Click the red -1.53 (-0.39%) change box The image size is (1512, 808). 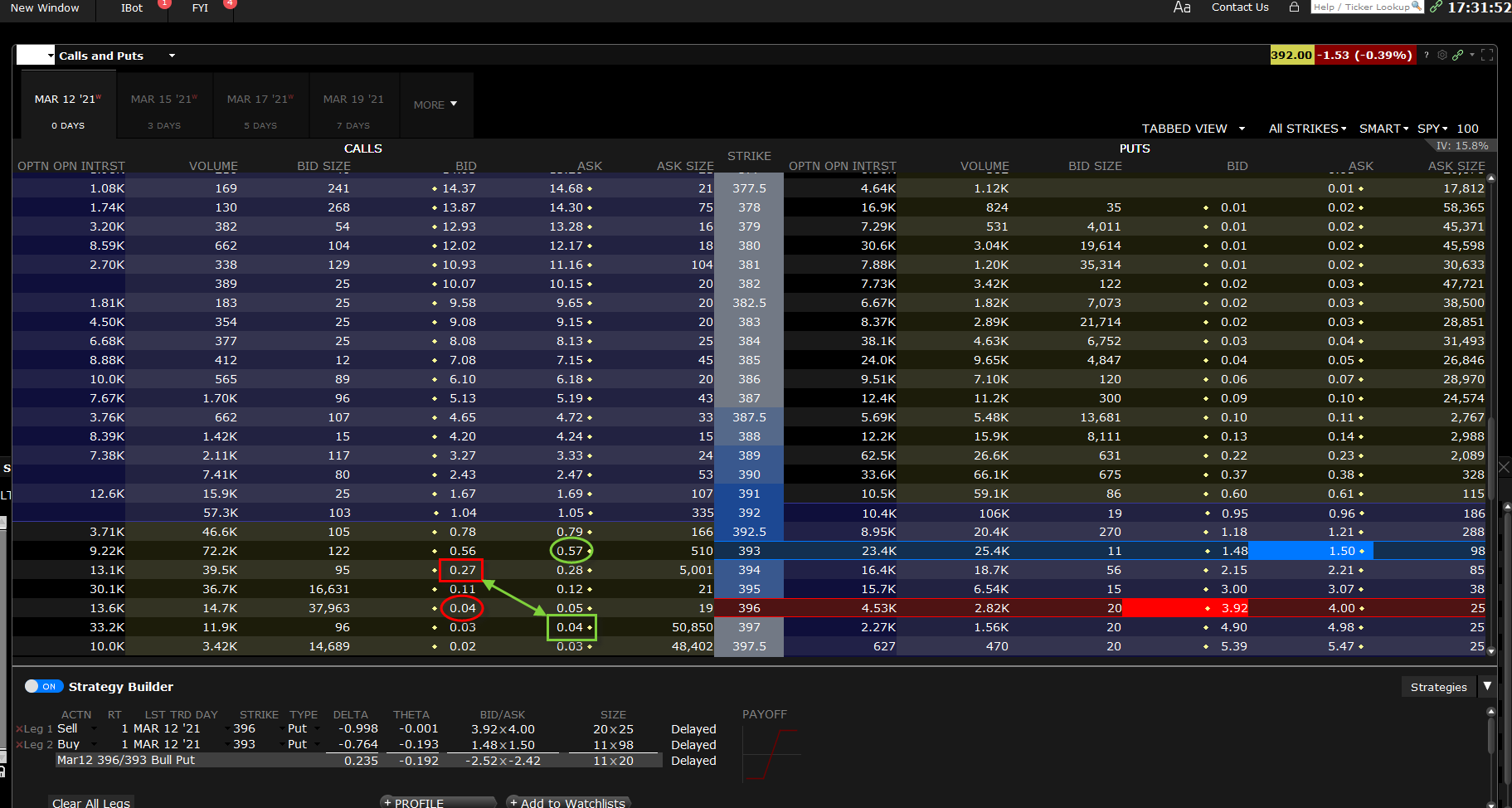pyautogui.click(x=1365, y=55)
